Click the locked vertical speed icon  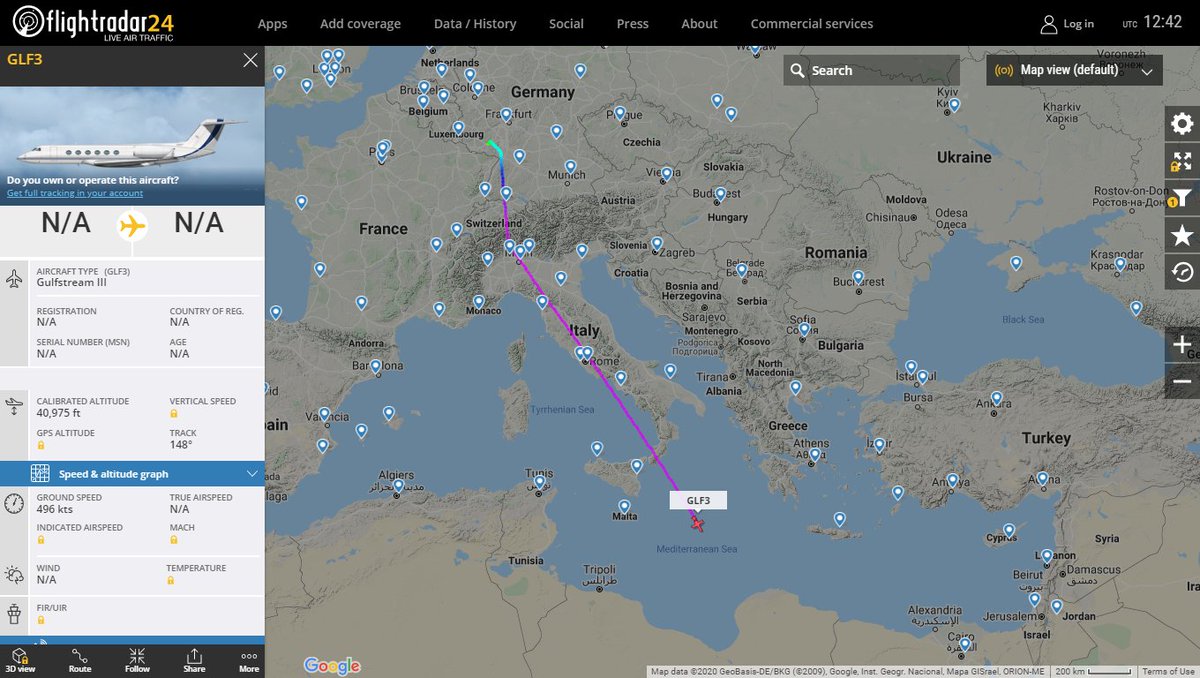tap(174, 413)
